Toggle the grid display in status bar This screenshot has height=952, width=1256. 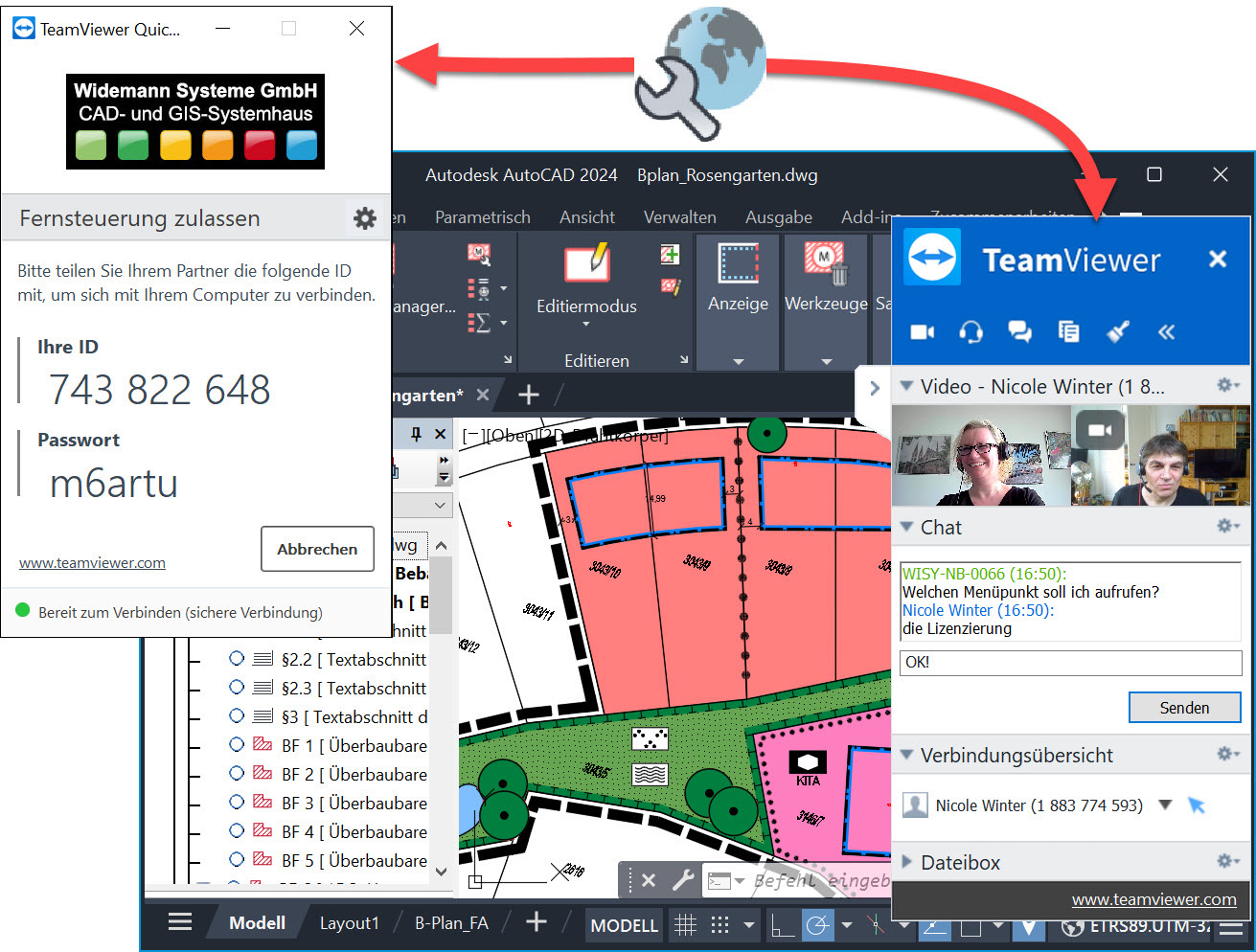pos(685,925)
